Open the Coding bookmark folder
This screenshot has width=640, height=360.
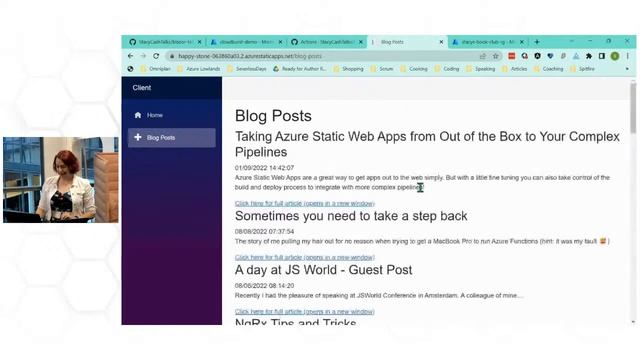point(447,69)
